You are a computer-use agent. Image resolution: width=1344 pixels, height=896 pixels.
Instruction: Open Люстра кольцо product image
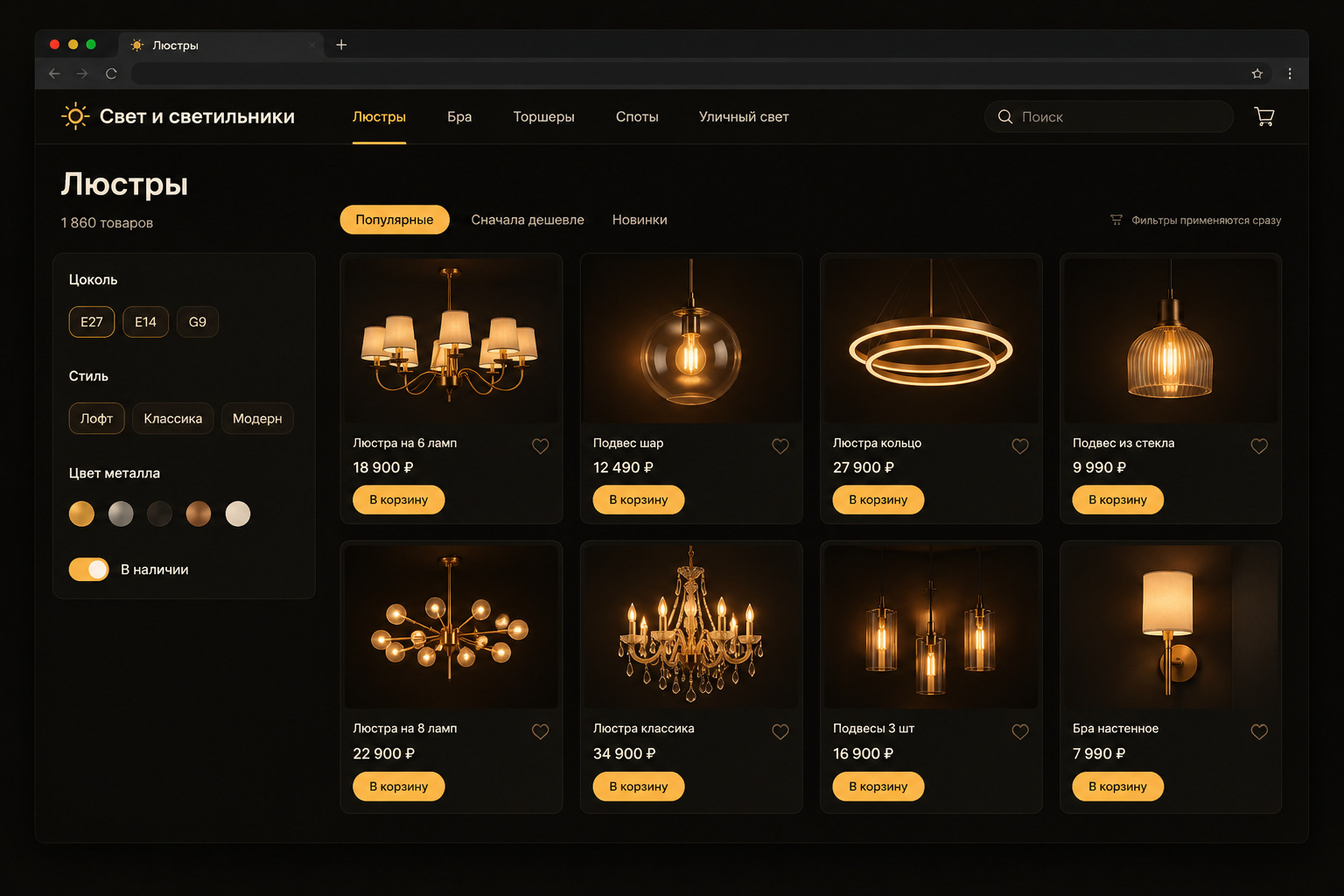931,340
